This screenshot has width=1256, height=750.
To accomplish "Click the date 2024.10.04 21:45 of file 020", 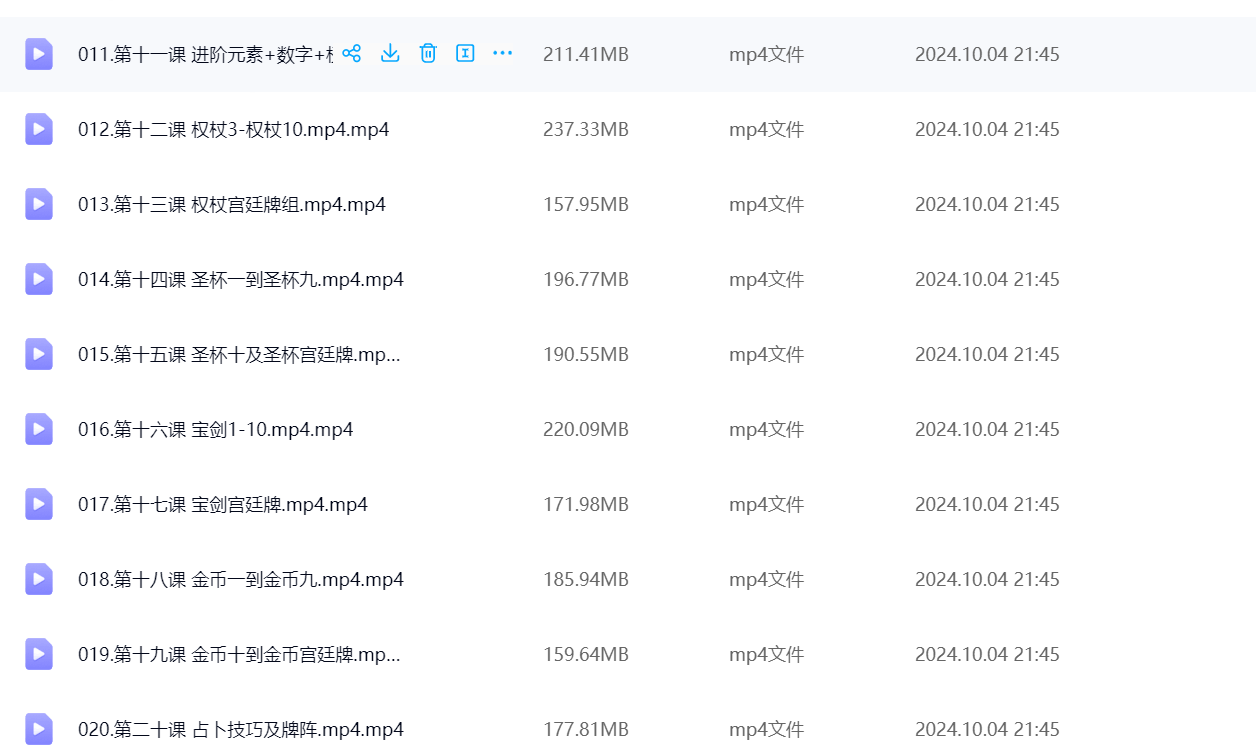I will pos(986,730).
